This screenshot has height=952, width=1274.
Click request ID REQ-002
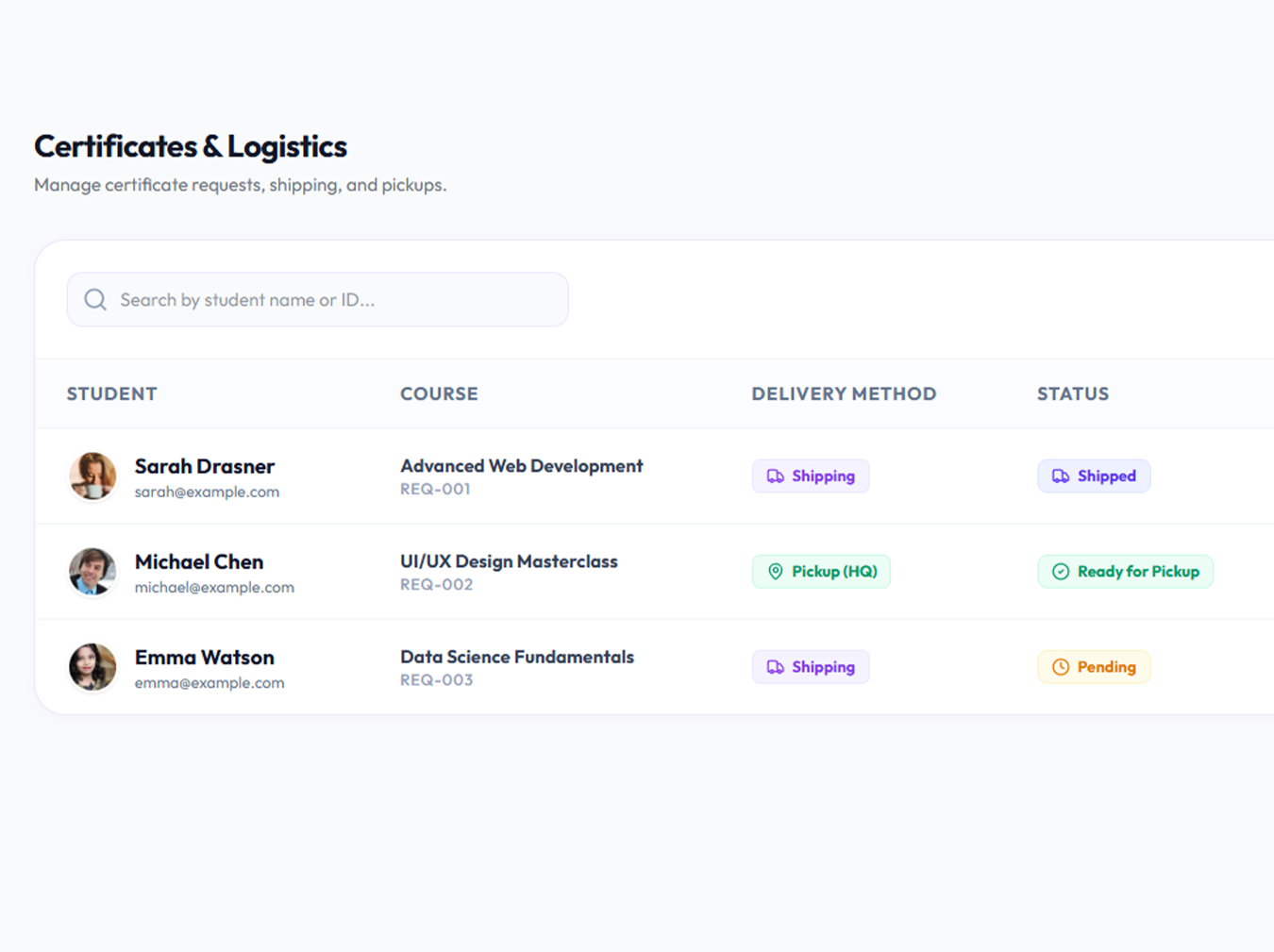(436, 584)
